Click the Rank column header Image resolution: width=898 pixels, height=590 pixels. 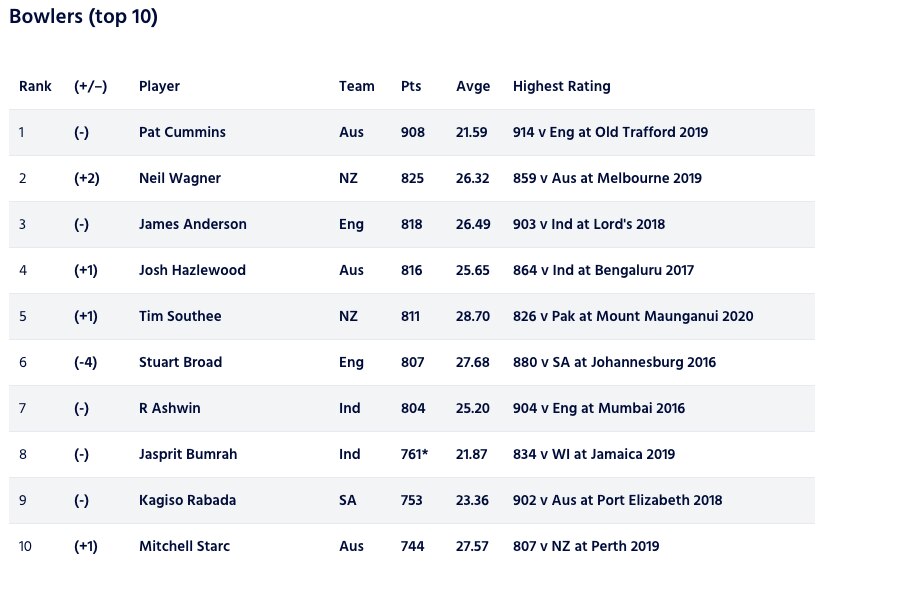[x=35, y=86]
